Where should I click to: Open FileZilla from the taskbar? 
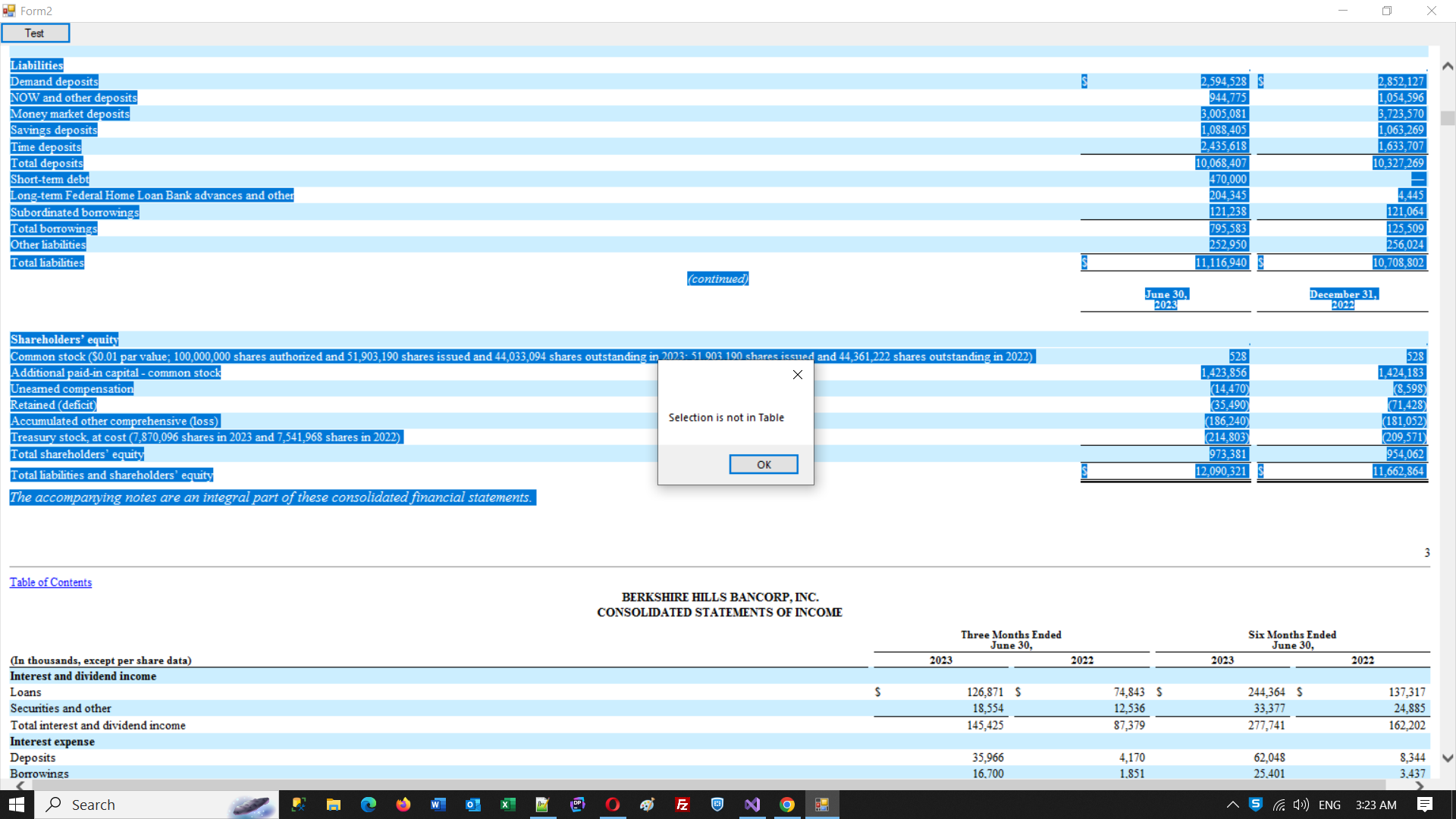tap(682, 805)
